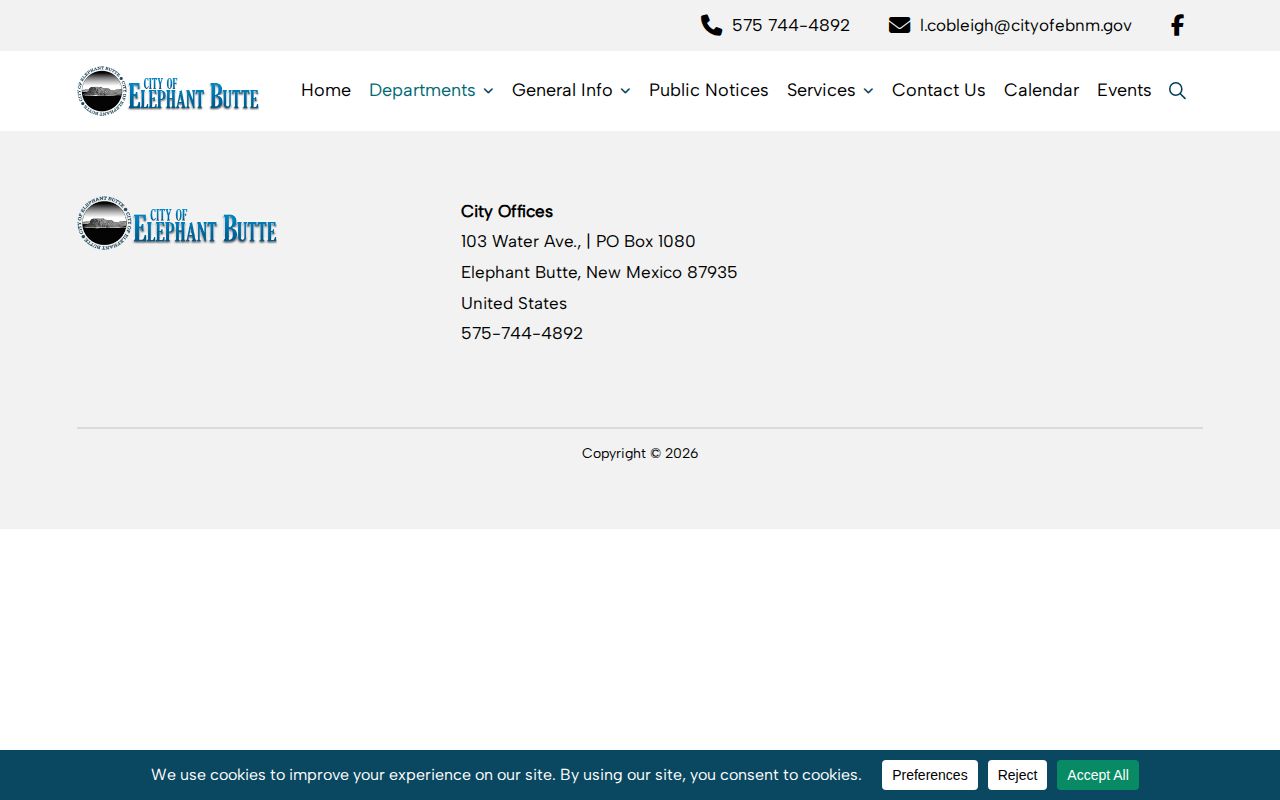Go to the Contact Us page
This screenshot has height=800, width=1280.
point(939,90)
